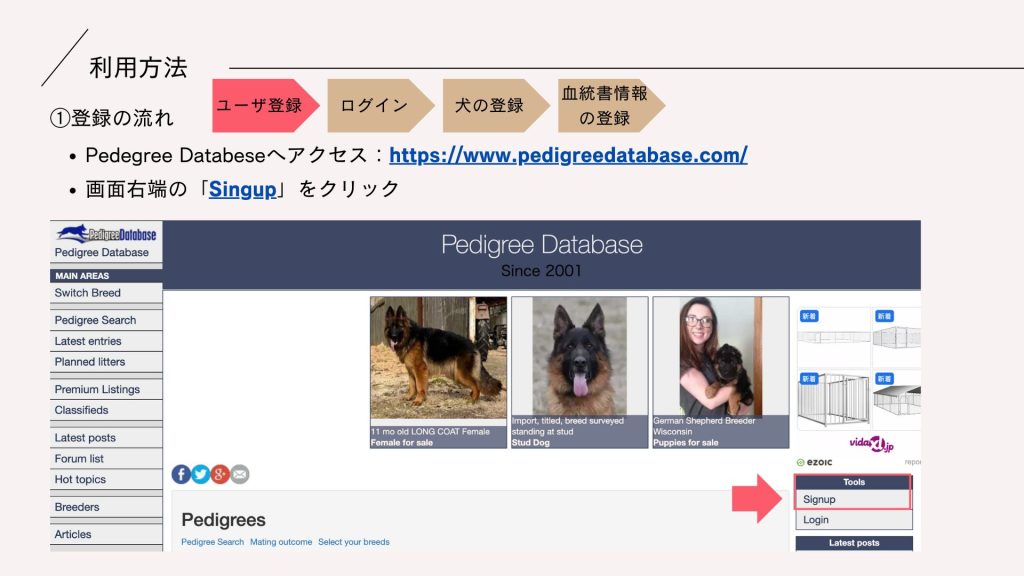The width and height of the screenshot is (1024, 576).
Task: Open the Puppies for sale listing thumbnail
Action: click(721, 372)
